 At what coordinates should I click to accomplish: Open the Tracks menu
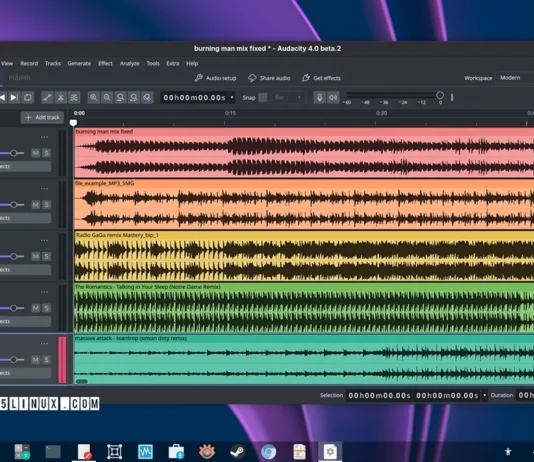pos(53,64)
